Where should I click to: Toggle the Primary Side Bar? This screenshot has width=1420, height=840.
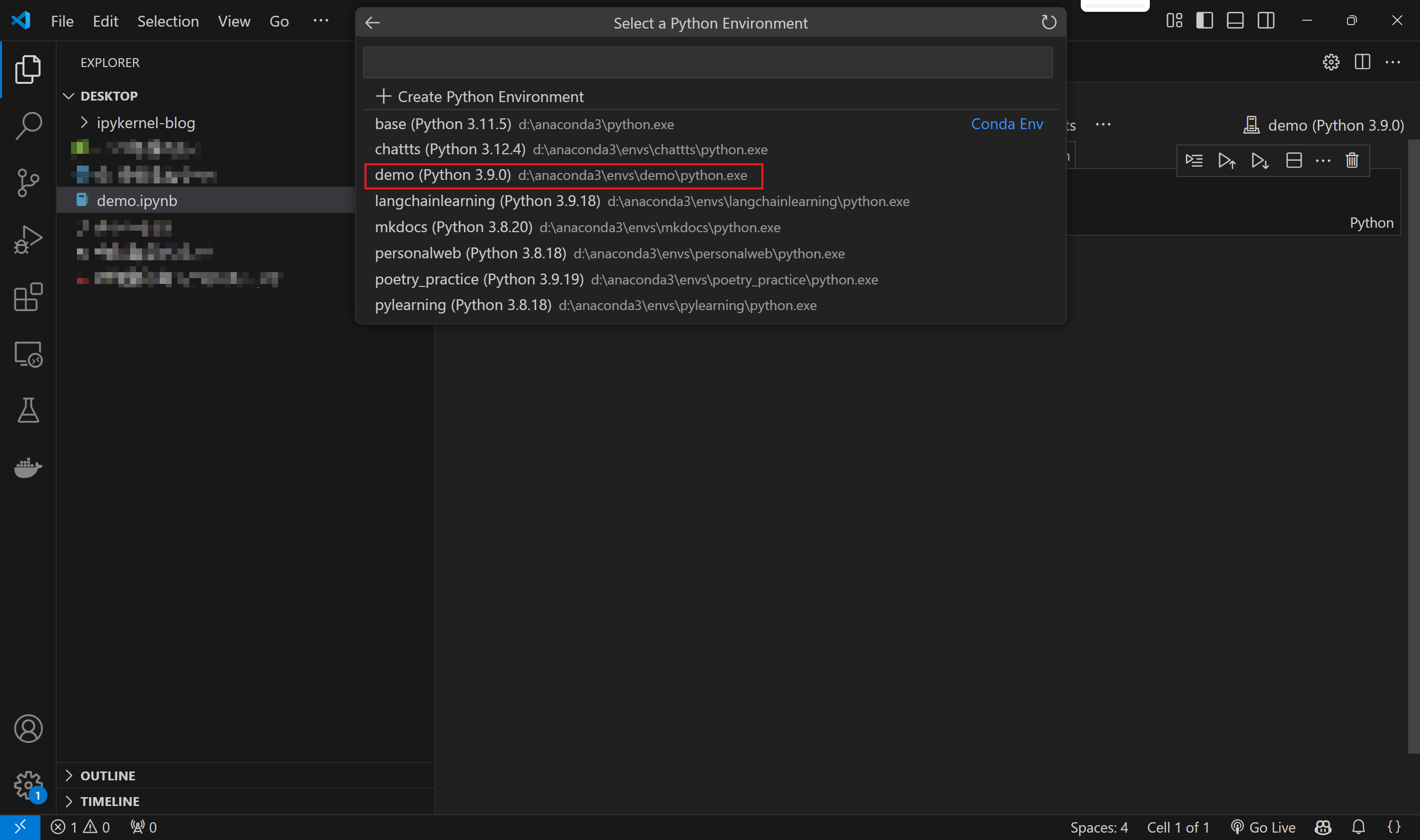(x=1205, y=21)
